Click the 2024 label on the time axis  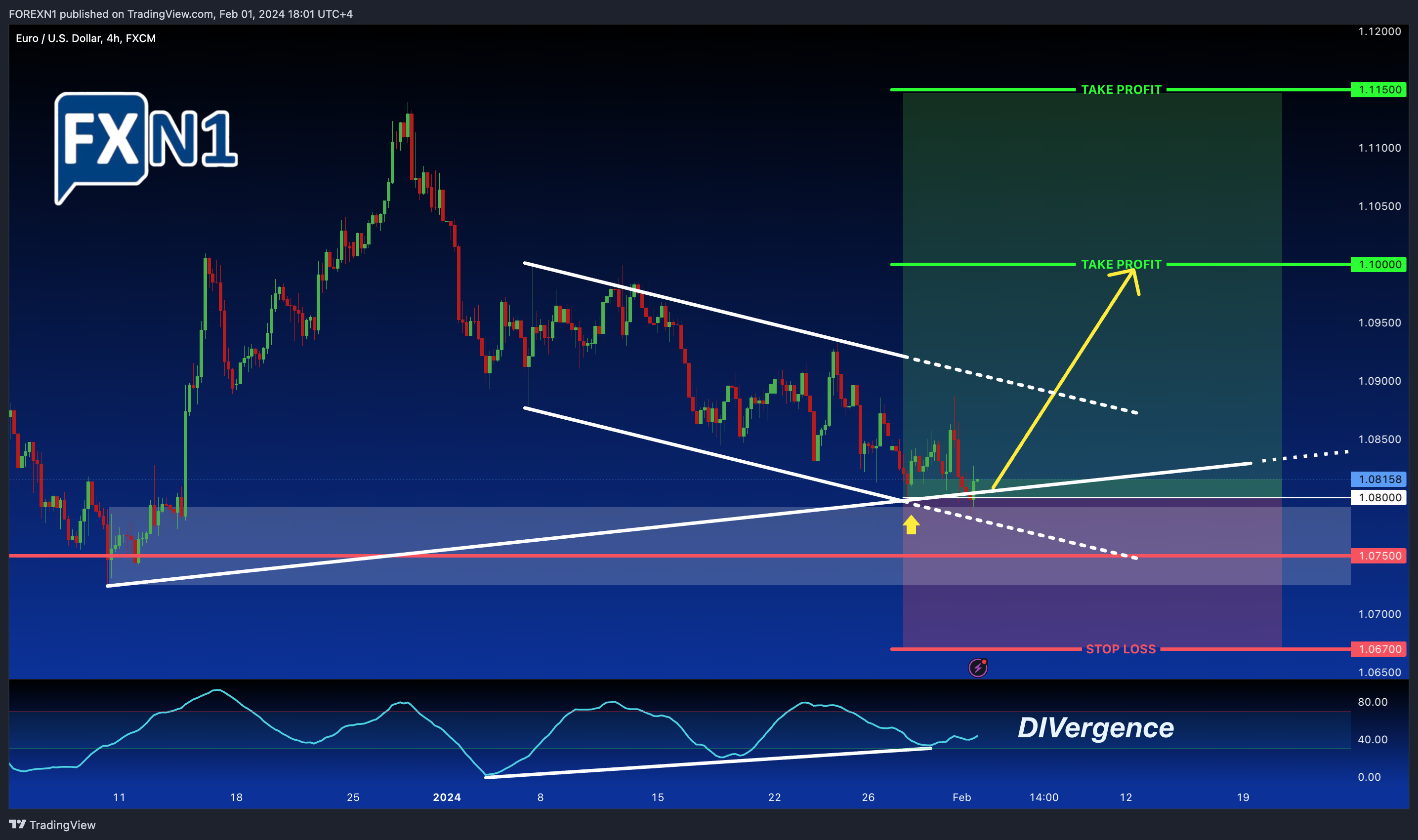click(x=447, y=797)
